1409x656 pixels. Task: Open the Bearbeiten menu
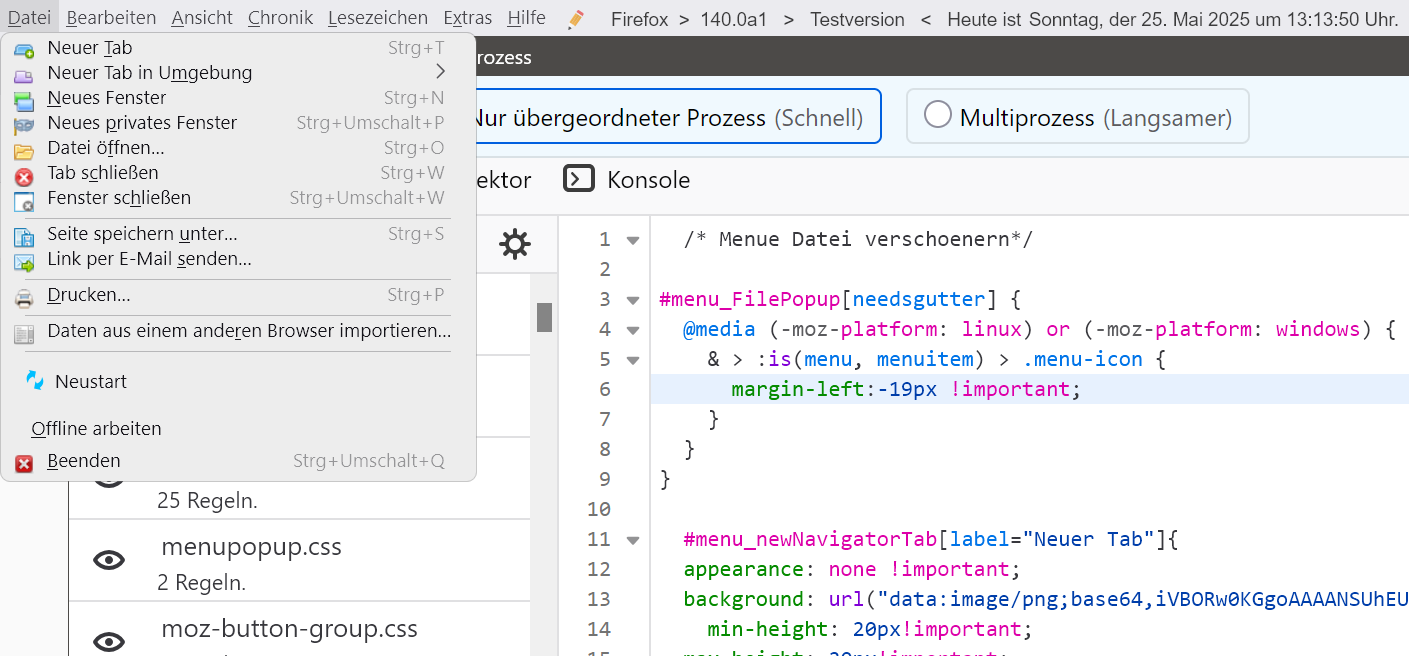[111, 18]
